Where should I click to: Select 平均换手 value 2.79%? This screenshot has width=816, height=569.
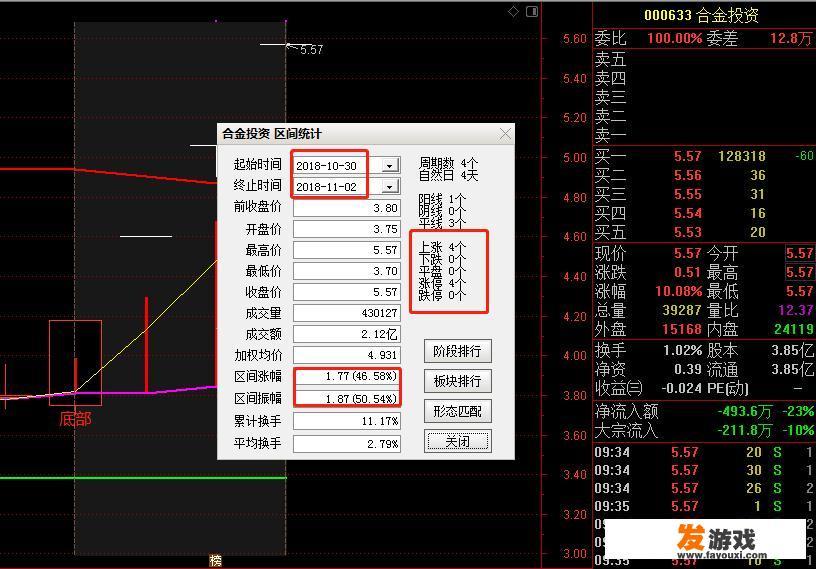point(347,444)
